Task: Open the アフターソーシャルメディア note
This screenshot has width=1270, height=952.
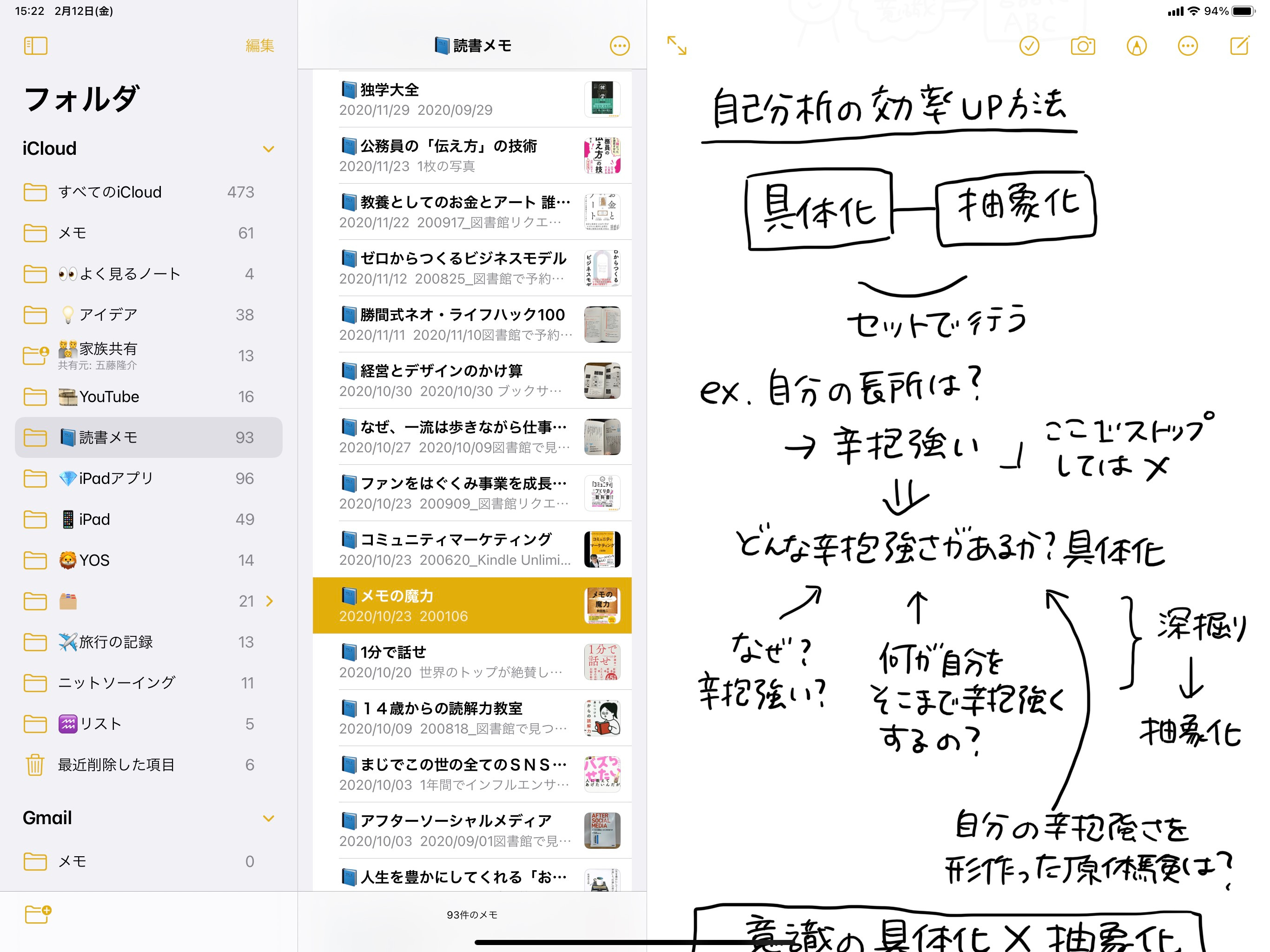Action: point(472,831)
